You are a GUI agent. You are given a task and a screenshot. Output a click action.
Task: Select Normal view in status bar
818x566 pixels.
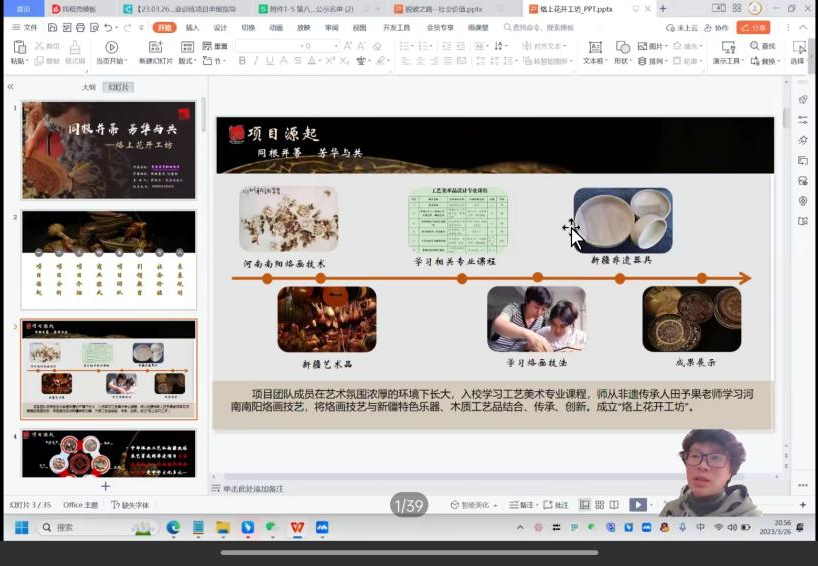click(585, 504)
